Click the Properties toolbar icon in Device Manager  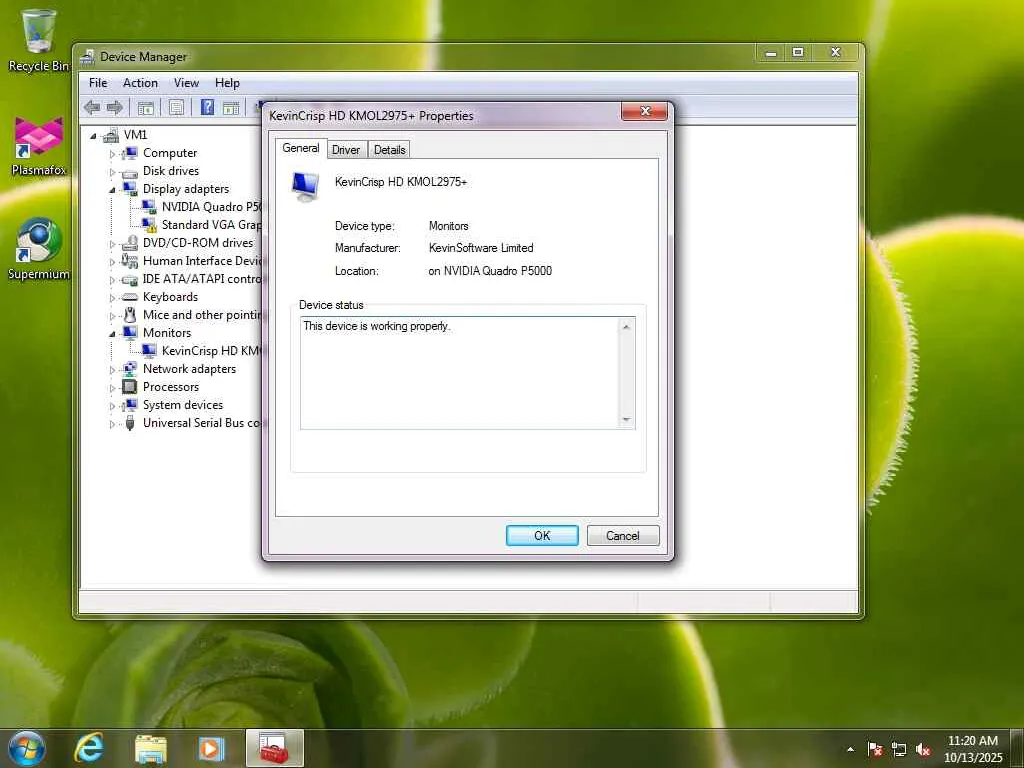pyautogui.click(x=176, y=108)
